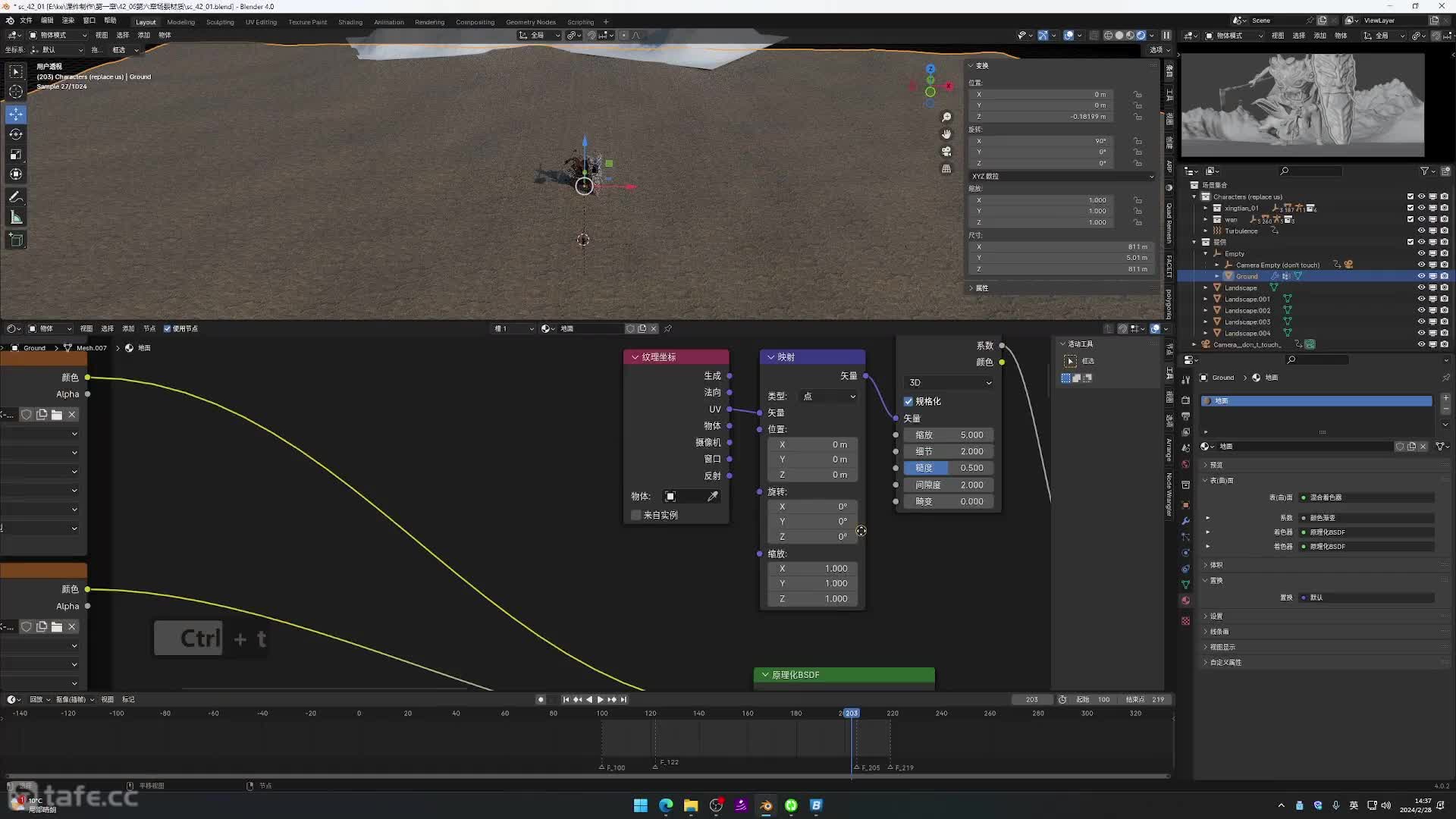This screenshot has width=1456, height=819.
Task: Click the 颜色渐变 factor field button
Action: (1367, 519)
